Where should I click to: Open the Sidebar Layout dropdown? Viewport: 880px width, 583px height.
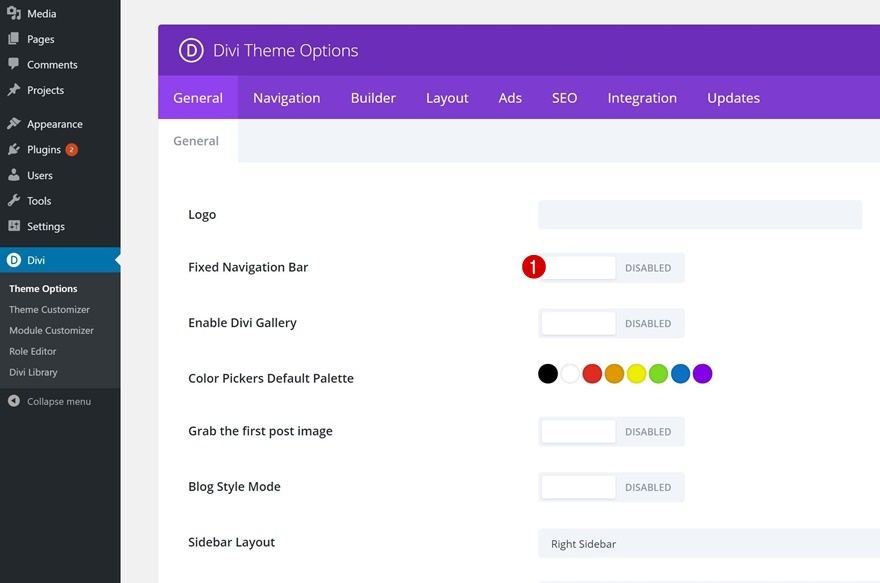(x=708, y=544)
